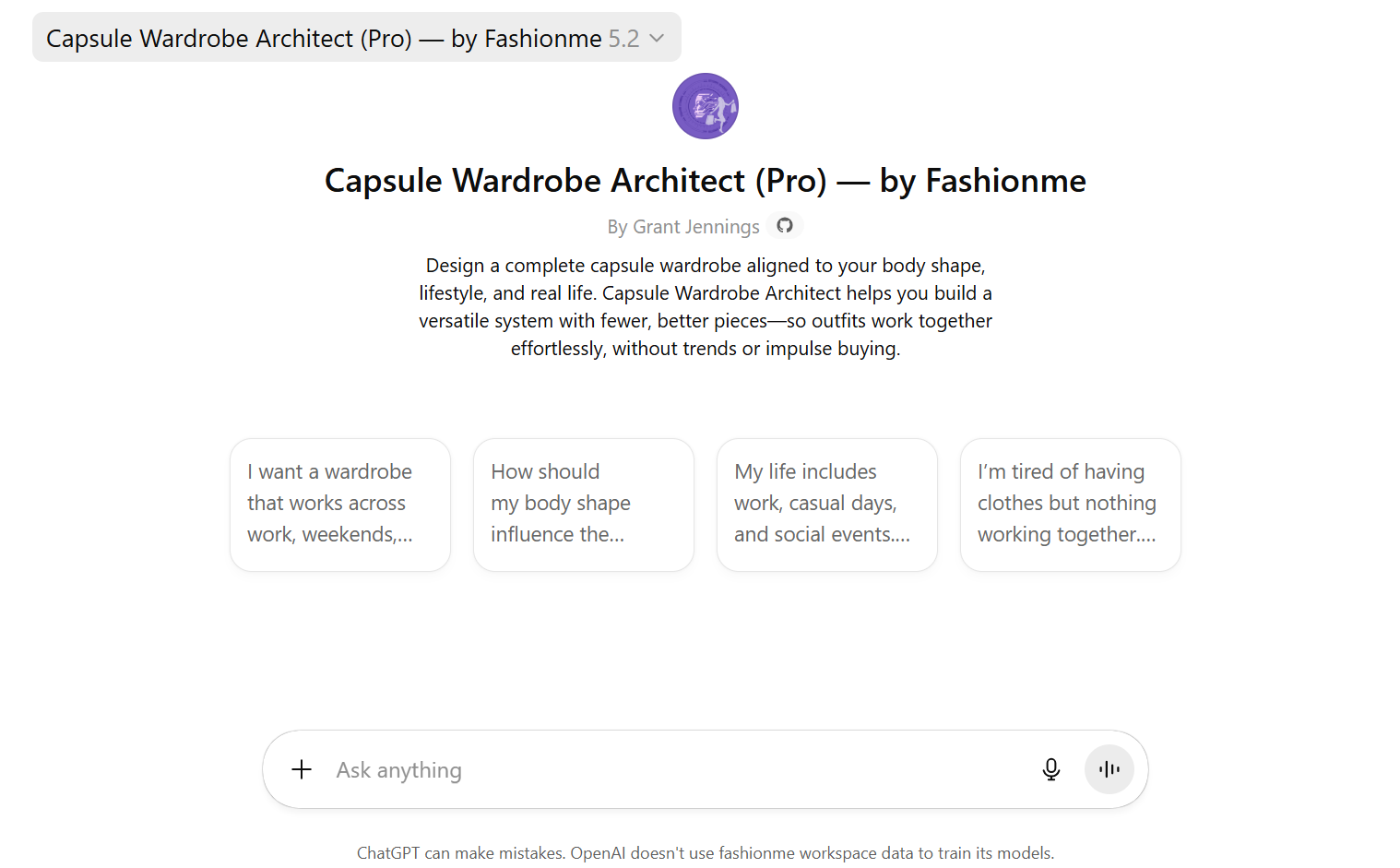Choose 'My life includes work, casual days' prompt
1400x868 pixels.
point(827,505)
